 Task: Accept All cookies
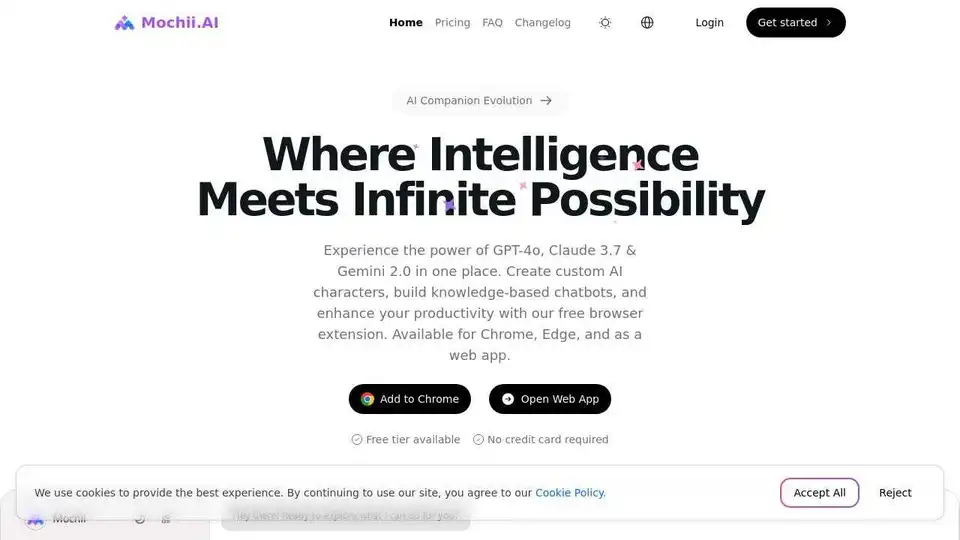(819, 493)
